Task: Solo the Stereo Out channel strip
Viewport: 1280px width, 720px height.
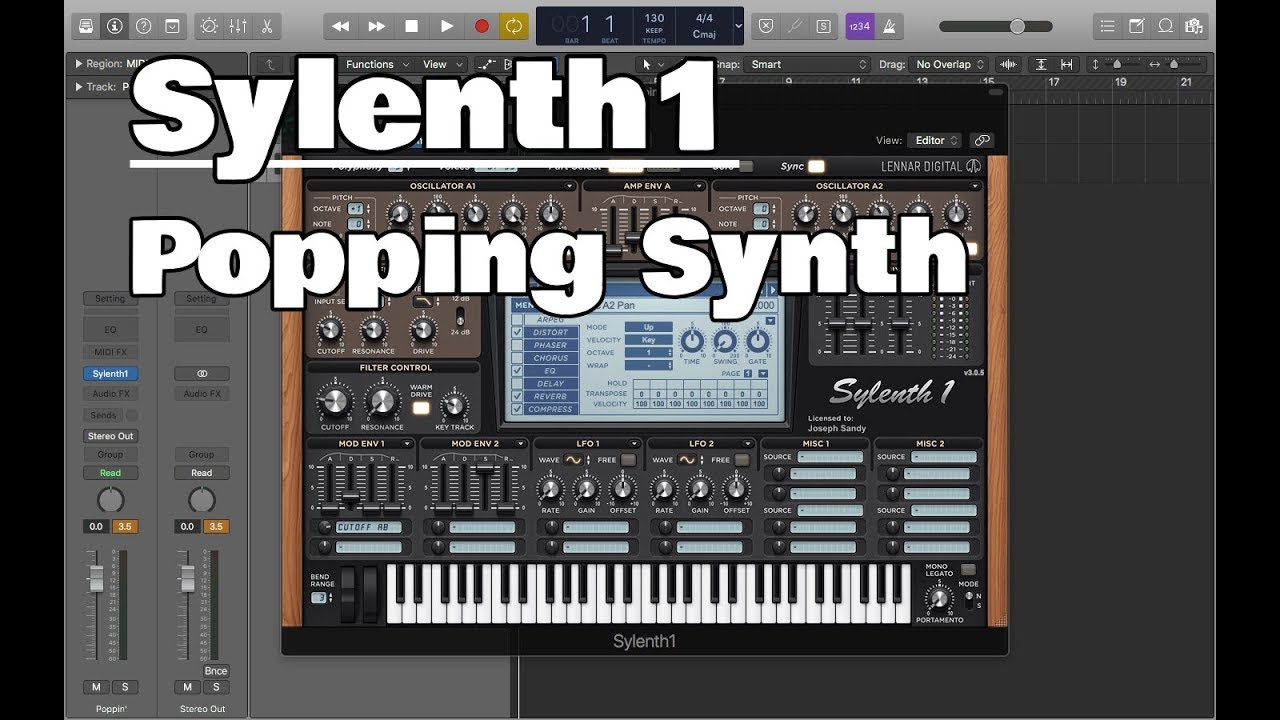Action: [x=216, y=687]
